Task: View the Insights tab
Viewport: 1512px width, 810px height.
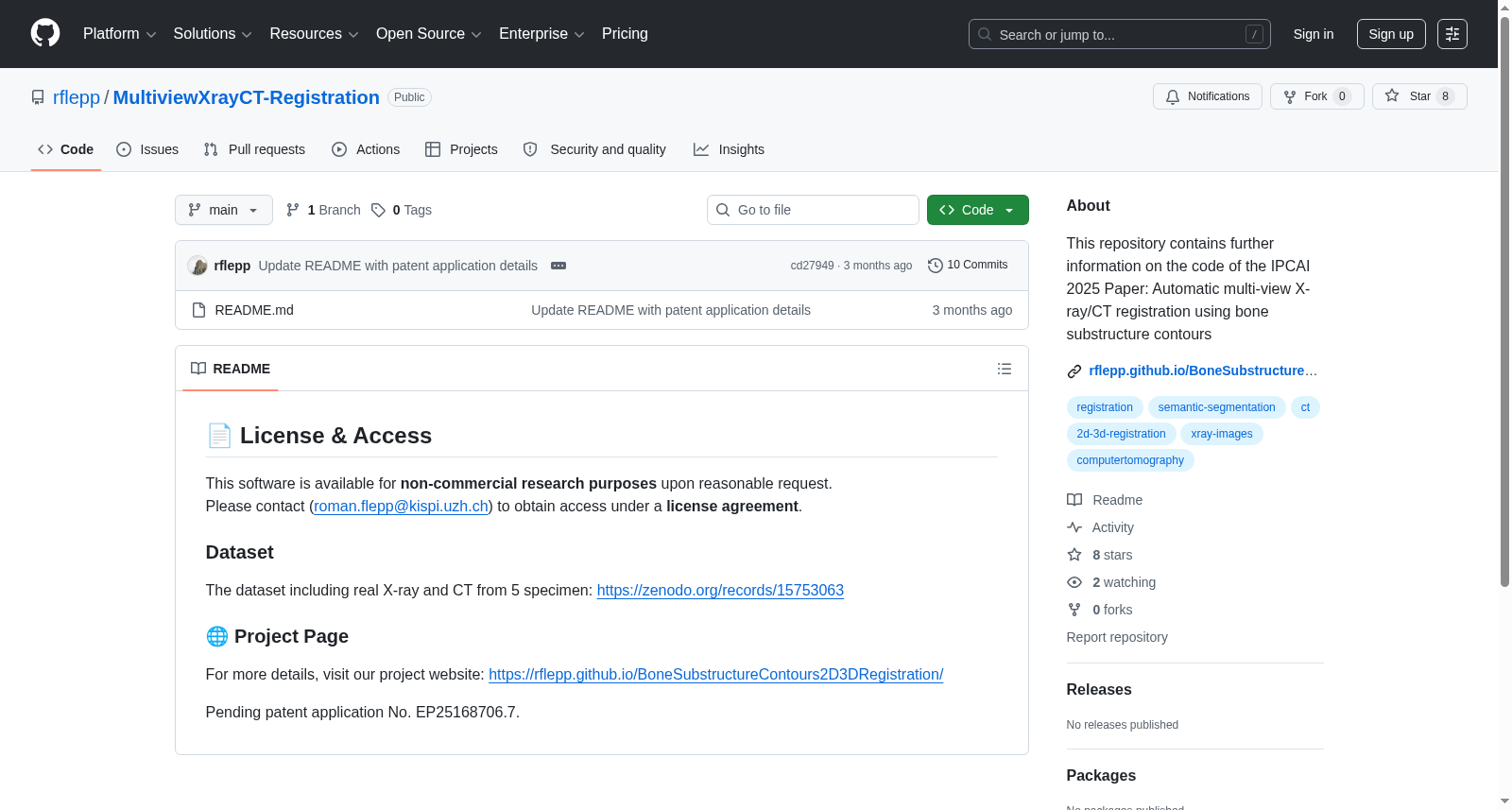Action: (x=729, y=149)
